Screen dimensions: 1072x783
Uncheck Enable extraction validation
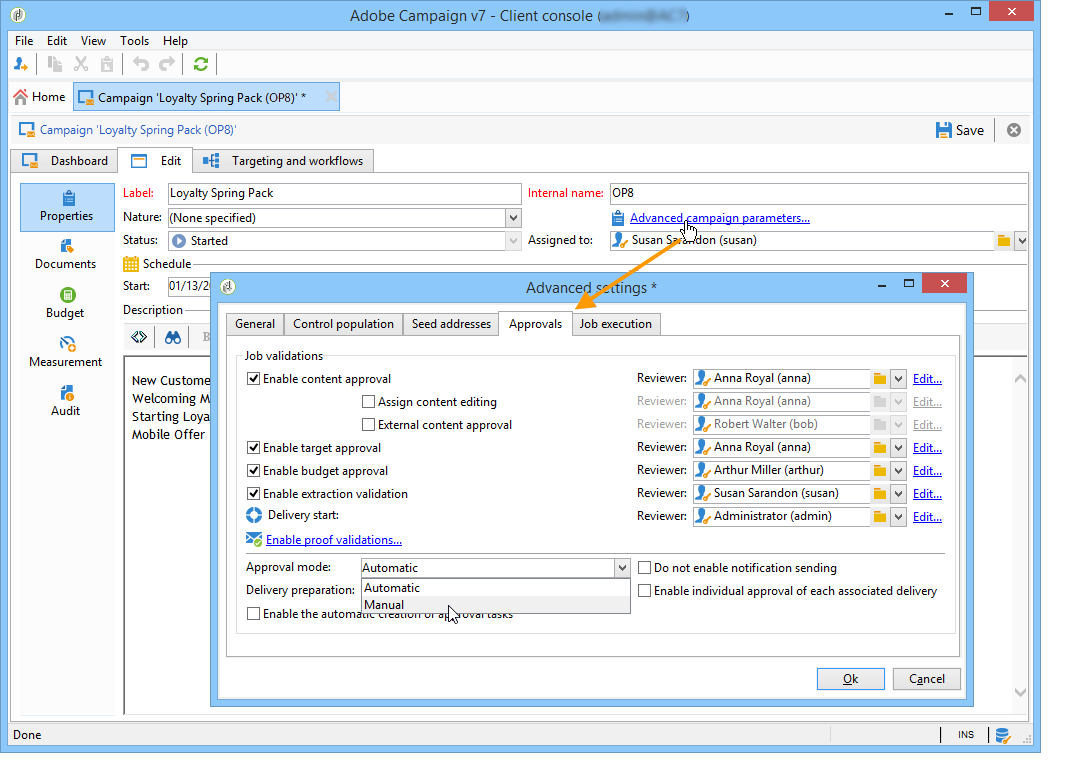tap(254, 494)
